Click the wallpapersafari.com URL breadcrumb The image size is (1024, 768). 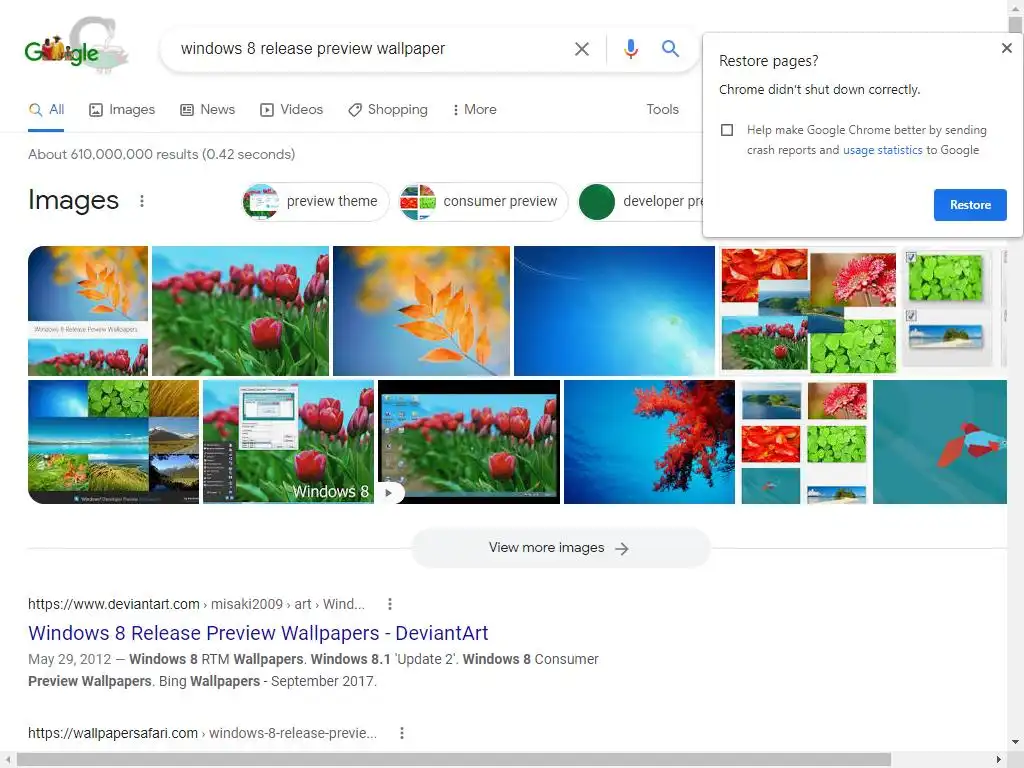coord(202,733)
